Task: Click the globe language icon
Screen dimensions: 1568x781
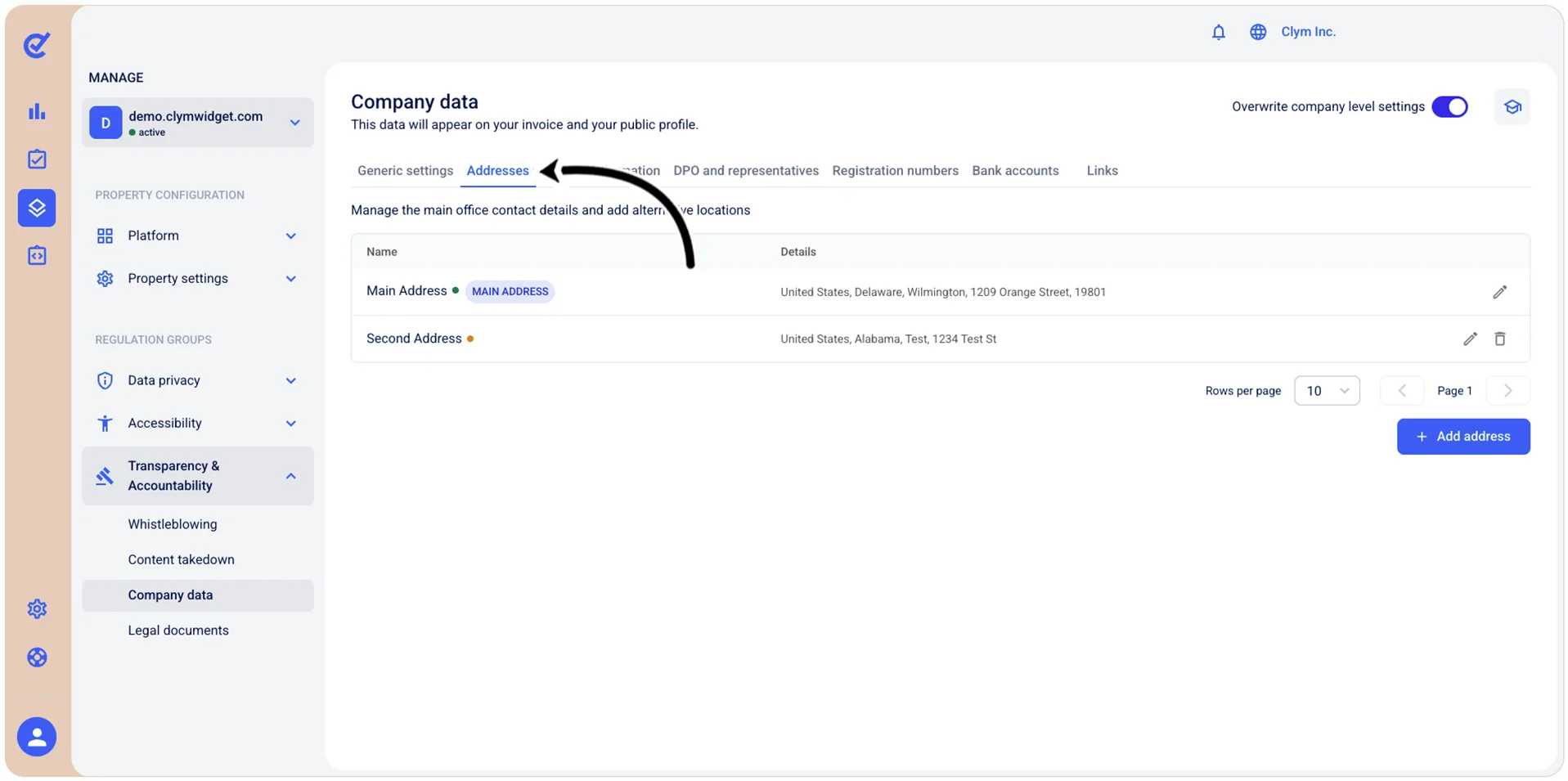Action: (1258, 32)
